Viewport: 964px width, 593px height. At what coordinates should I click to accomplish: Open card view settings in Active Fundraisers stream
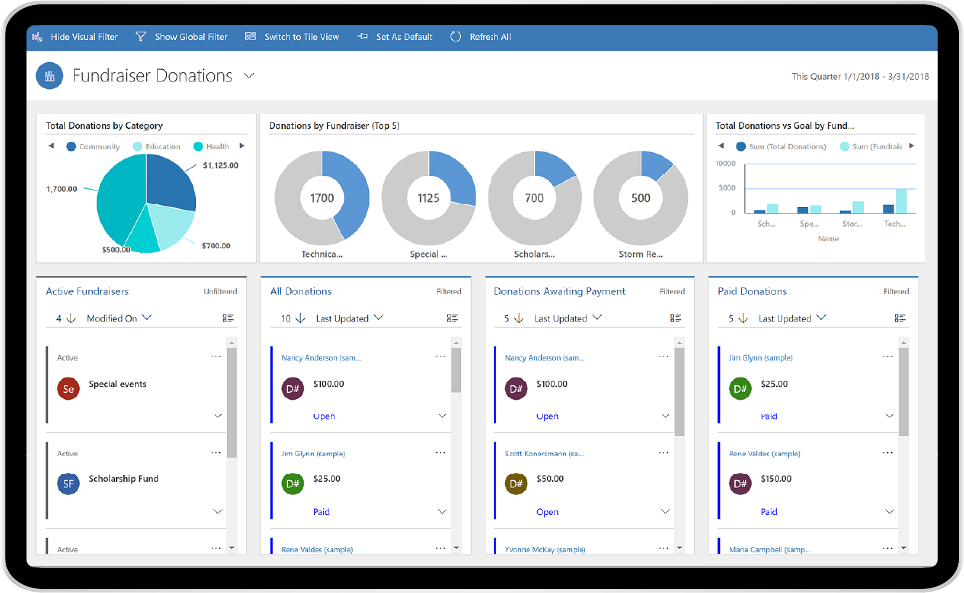(228, 318)
